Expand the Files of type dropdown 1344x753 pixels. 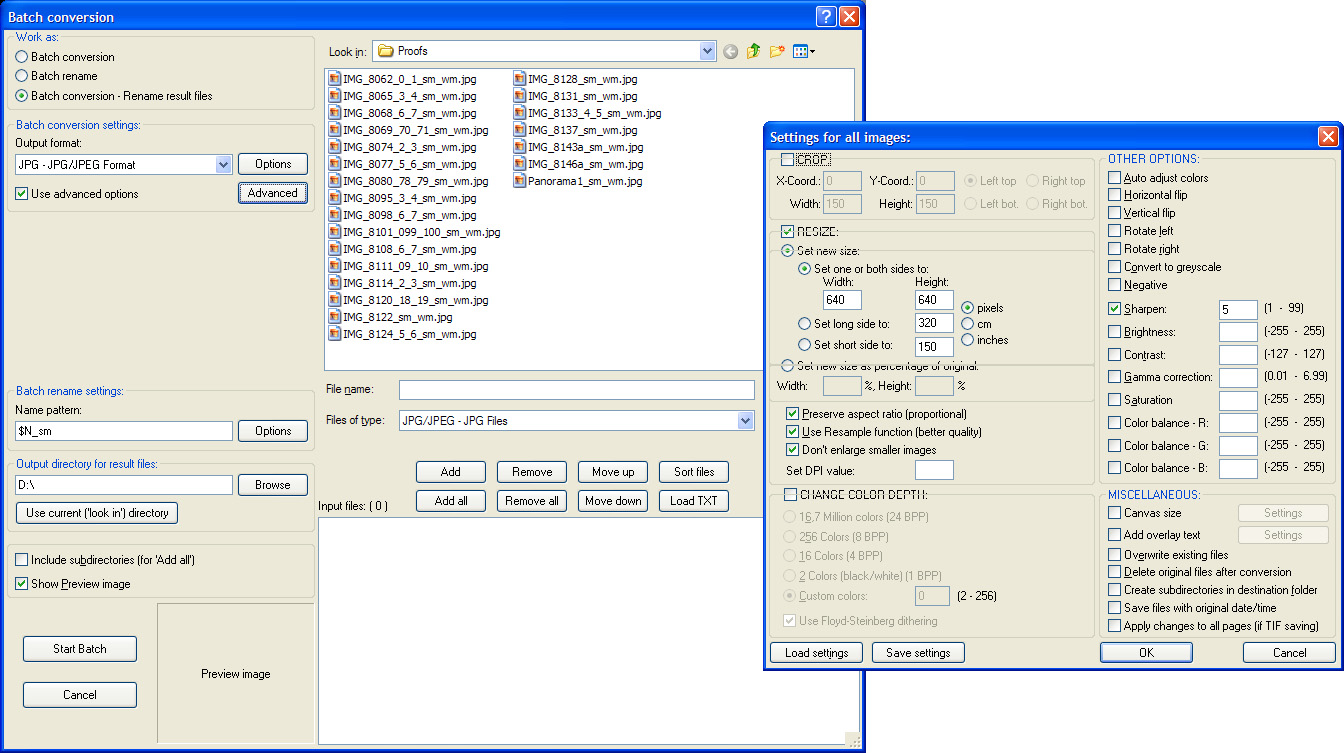click(x=745, y=421)
